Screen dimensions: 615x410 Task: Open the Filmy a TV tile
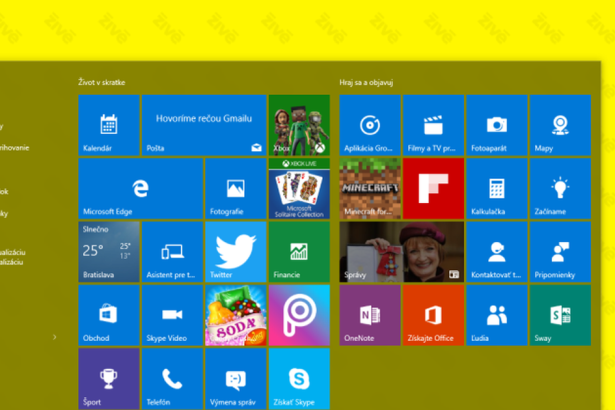pos(433,125)
